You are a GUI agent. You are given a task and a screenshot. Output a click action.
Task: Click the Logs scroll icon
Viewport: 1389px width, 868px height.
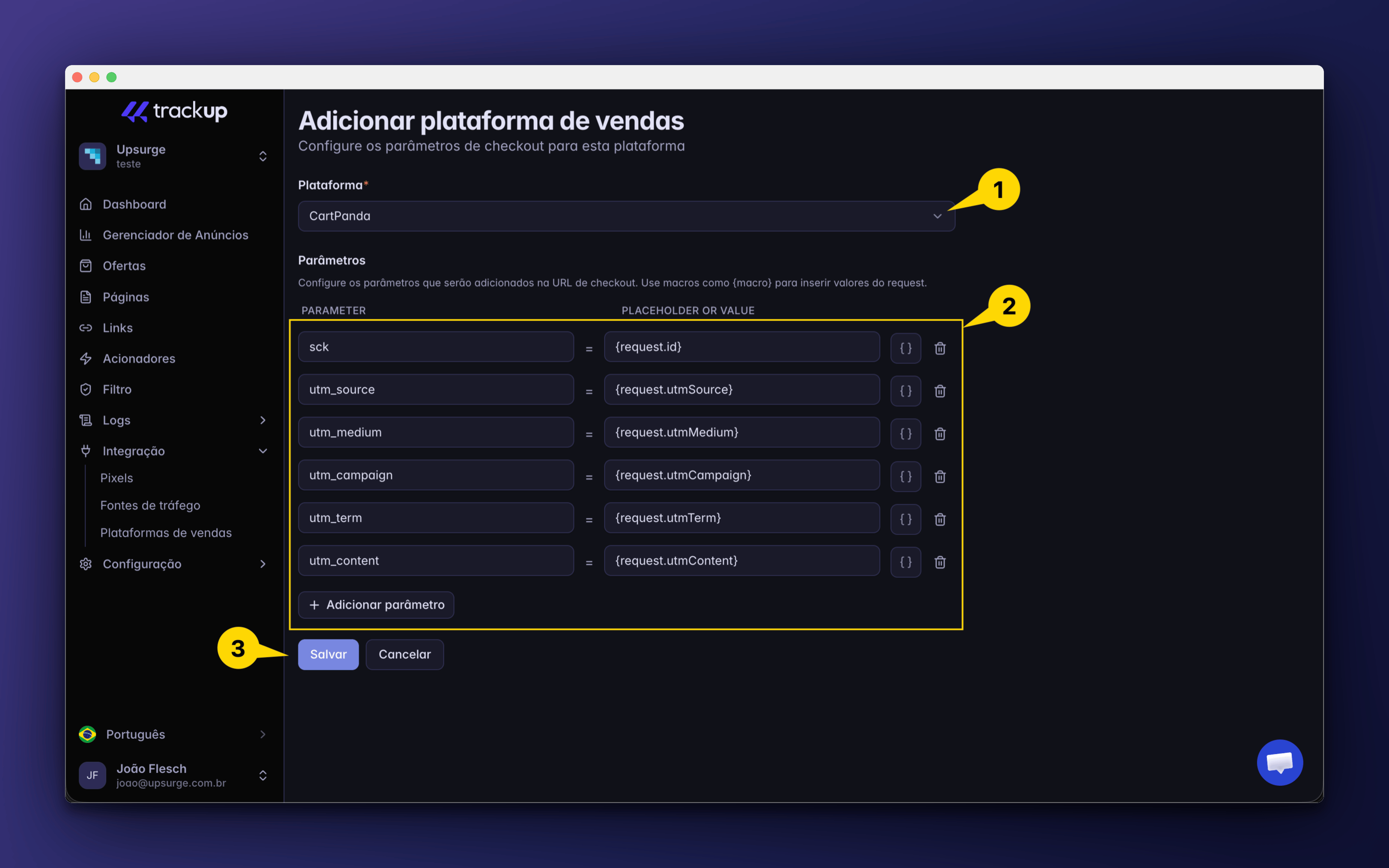(x=86, y=420)
